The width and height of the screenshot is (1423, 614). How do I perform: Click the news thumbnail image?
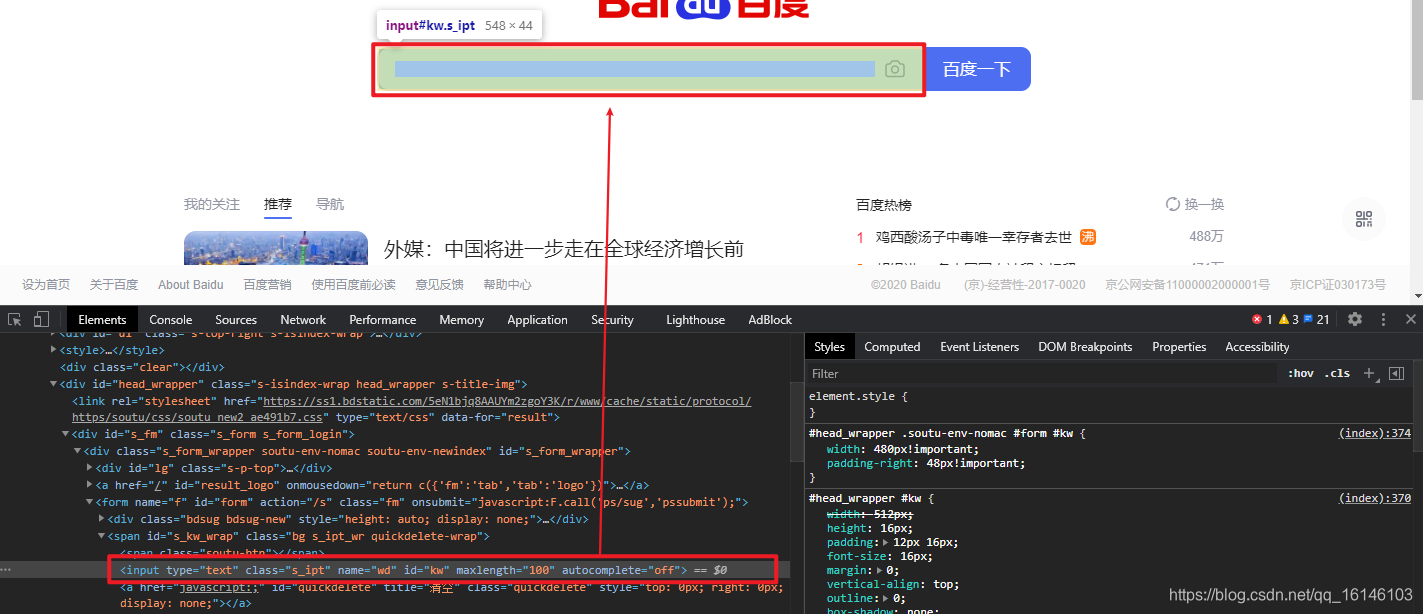pos(276,248)
